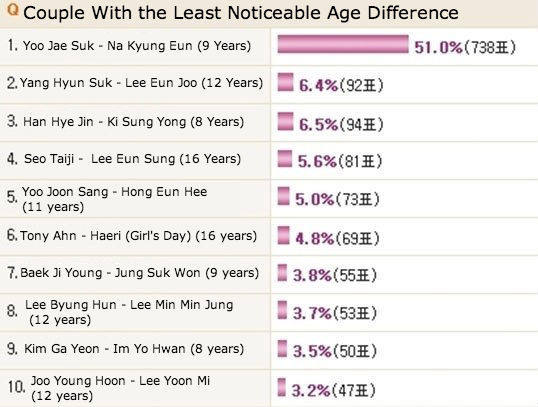Click the 6.5% percentage label

point(318,124)
